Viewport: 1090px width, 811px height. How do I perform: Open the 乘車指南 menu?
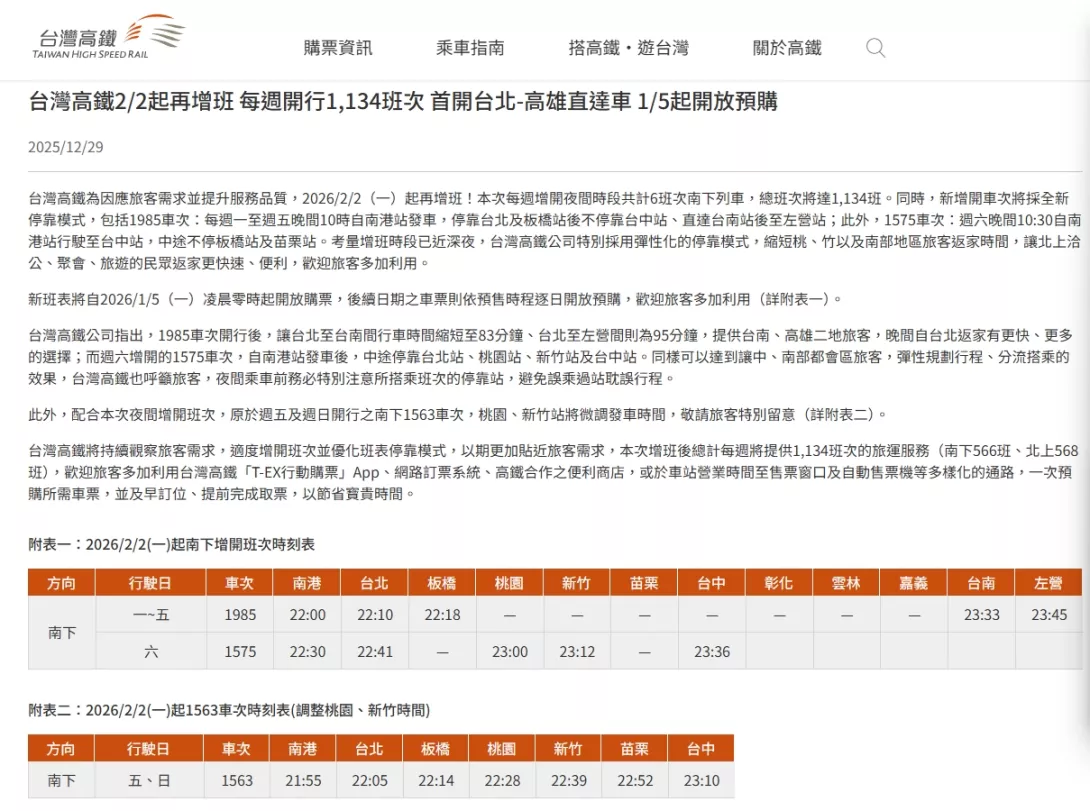[x=470, y=48]
